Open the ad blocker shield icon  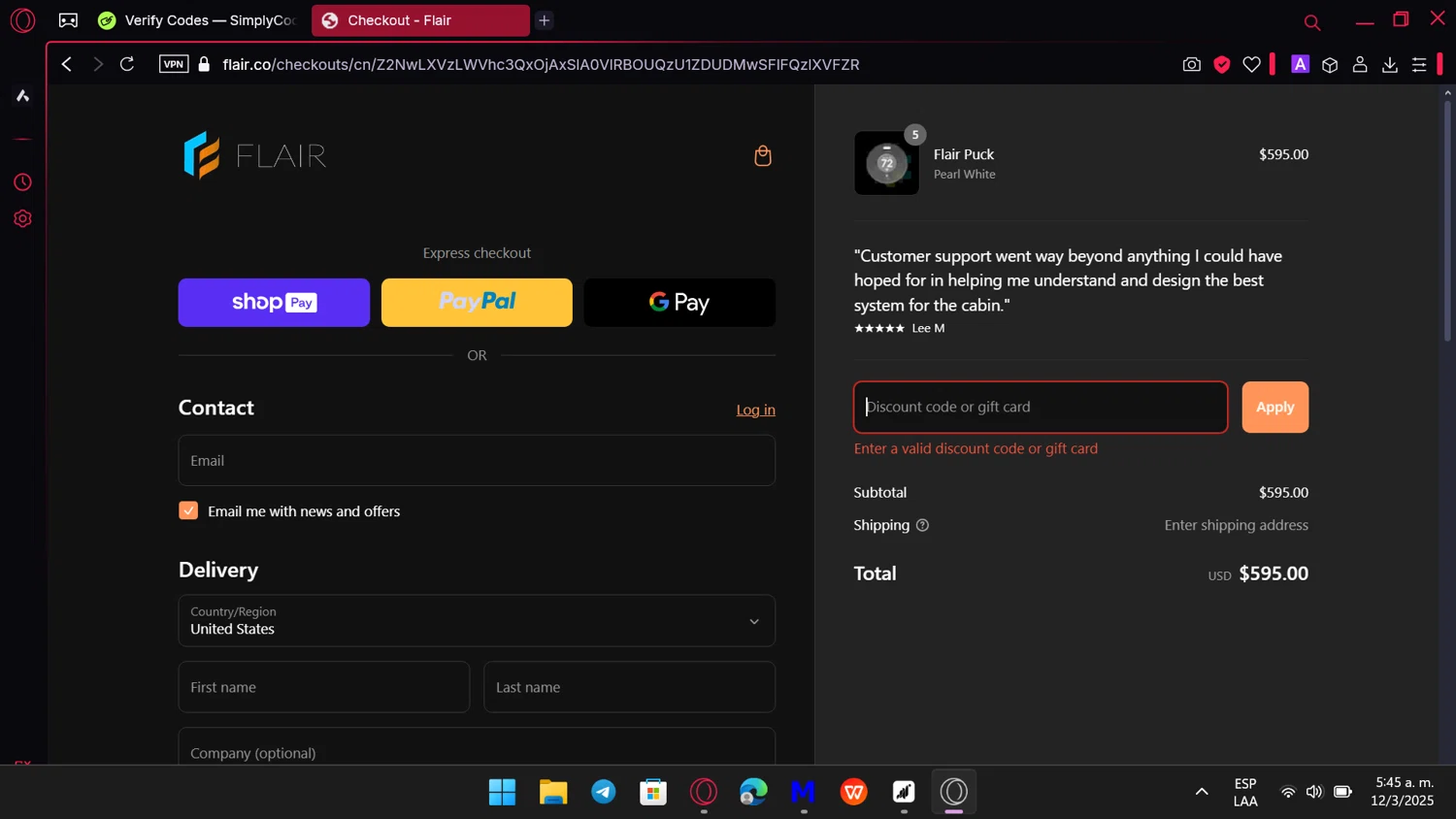click(x=1222, y=64)
